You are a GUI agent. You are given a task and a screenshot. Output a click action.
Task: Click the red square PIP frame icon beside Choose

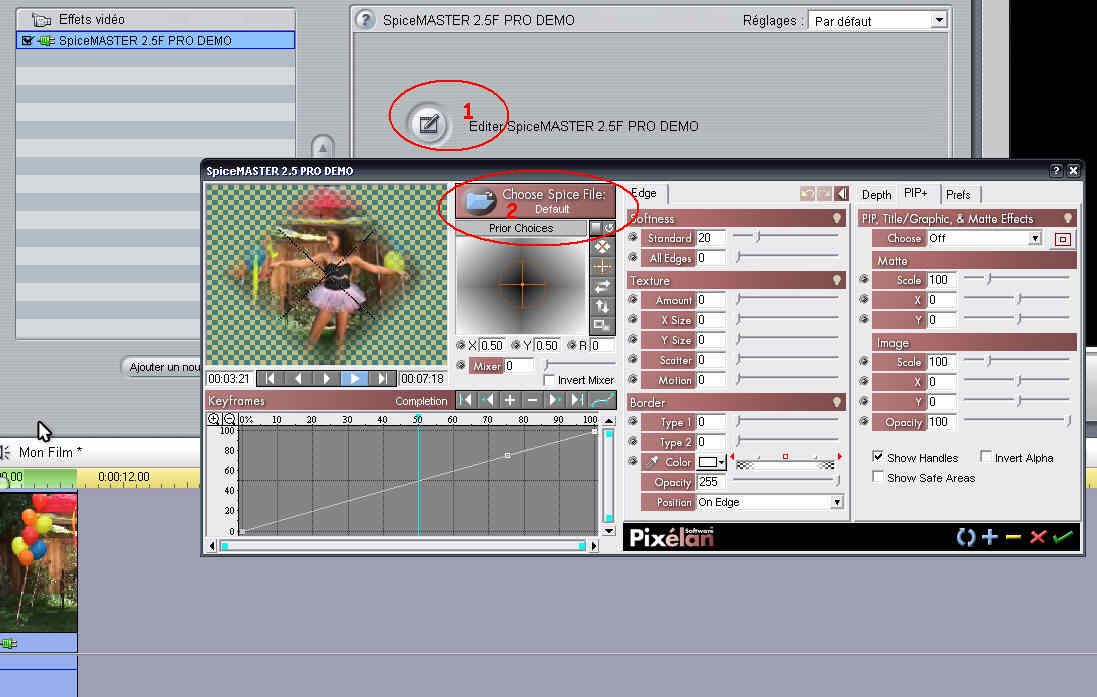pos(1063,239)
